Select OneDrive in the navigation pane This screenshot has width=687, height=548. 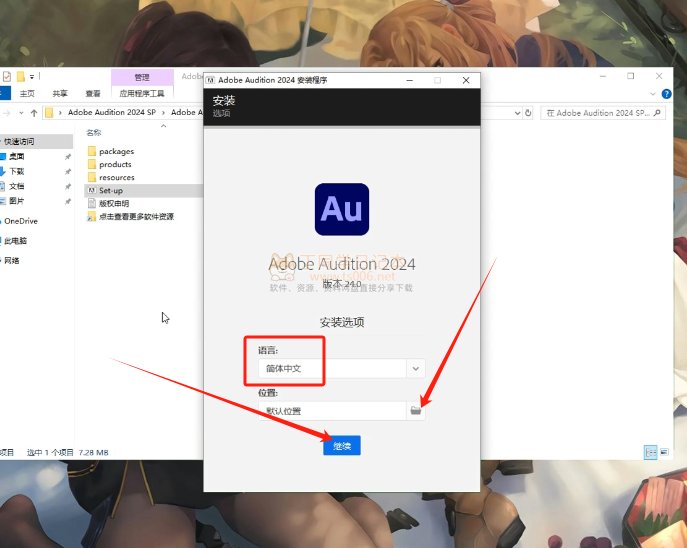pos(21,221)
